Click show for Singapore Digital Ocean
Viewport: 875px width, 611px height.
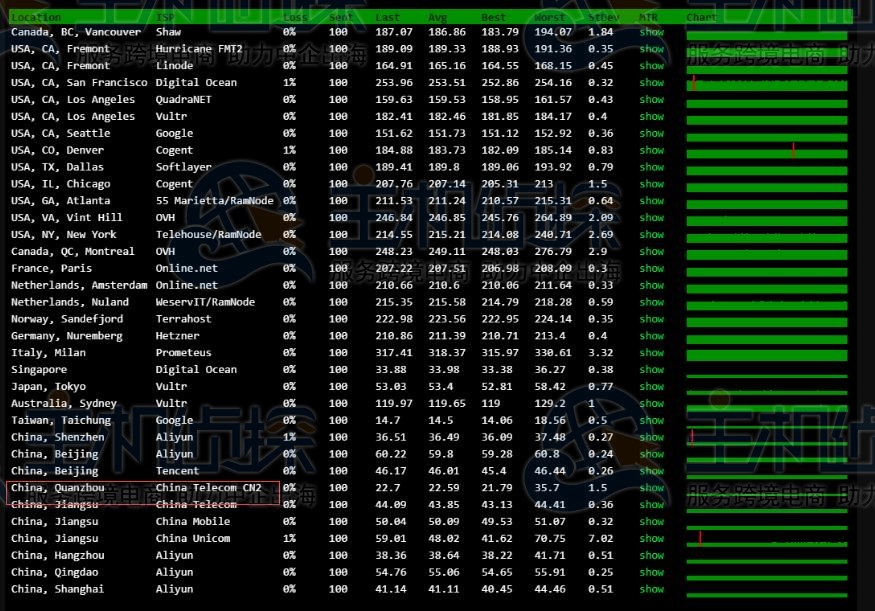tap(651, 369)
